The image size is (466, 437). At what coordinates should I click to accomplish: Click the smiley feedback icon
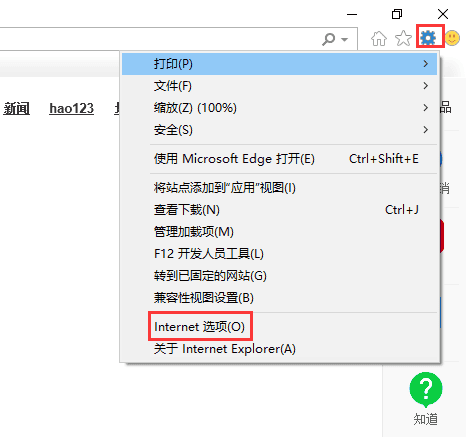pyautogui.click(x=452, y=38)
